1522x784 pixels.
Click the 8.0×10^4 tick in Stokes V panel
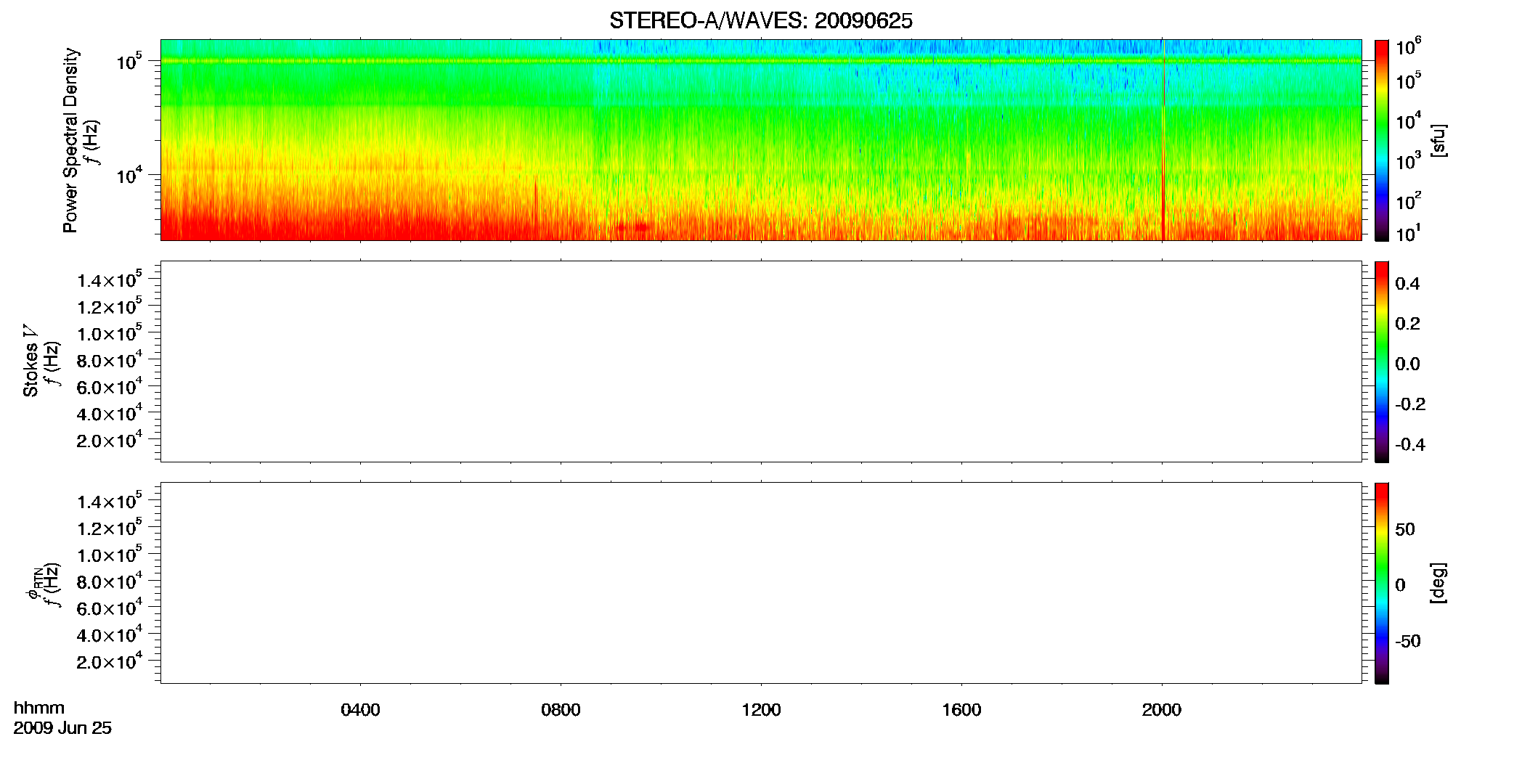point(110,360)
